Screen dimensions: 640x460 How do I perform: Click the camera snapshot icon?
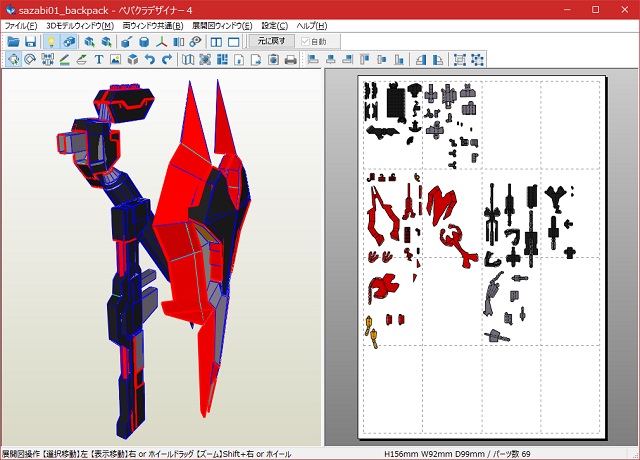273,60
